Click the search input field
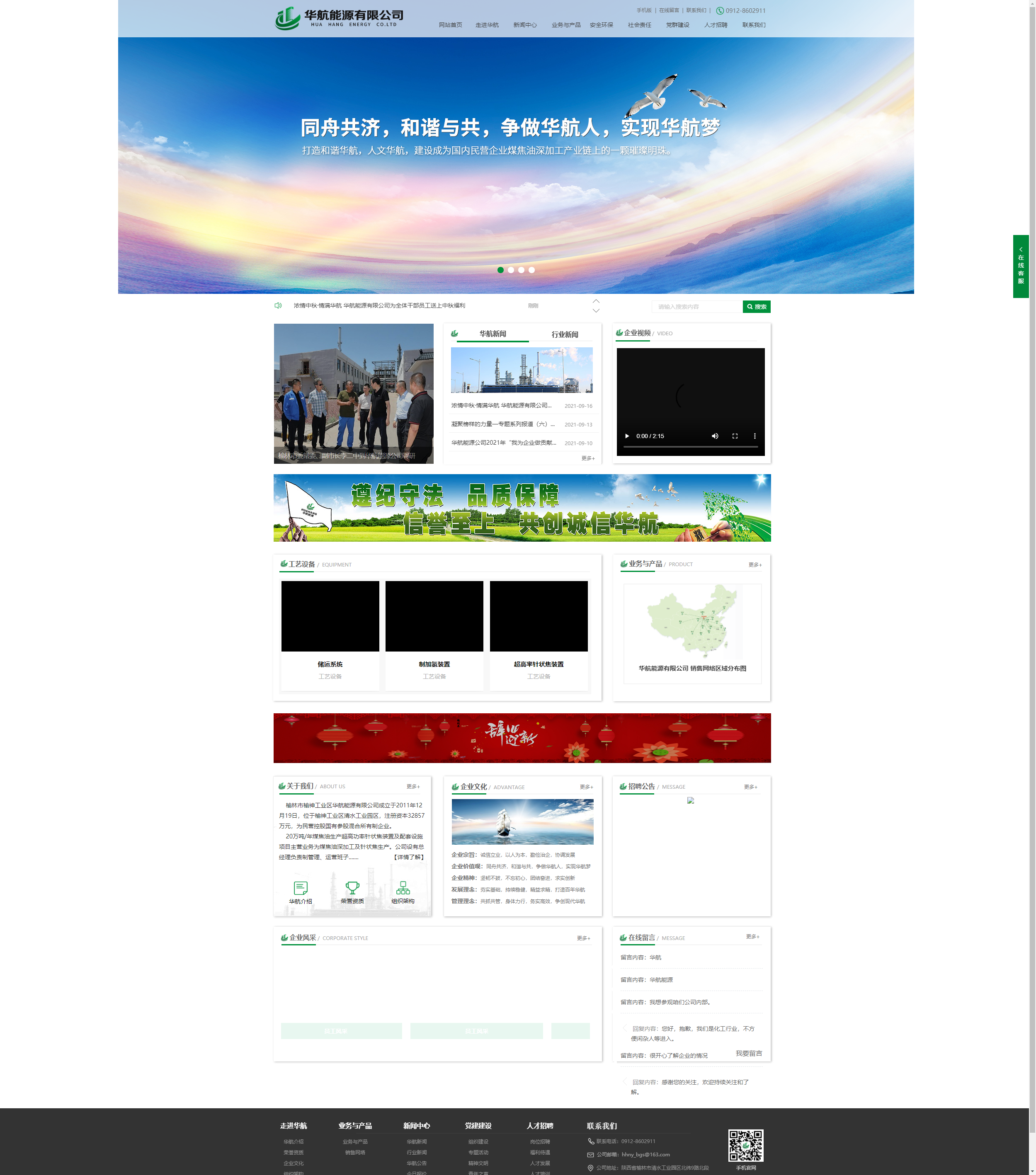1036x1175 pixels. point(697,306)
